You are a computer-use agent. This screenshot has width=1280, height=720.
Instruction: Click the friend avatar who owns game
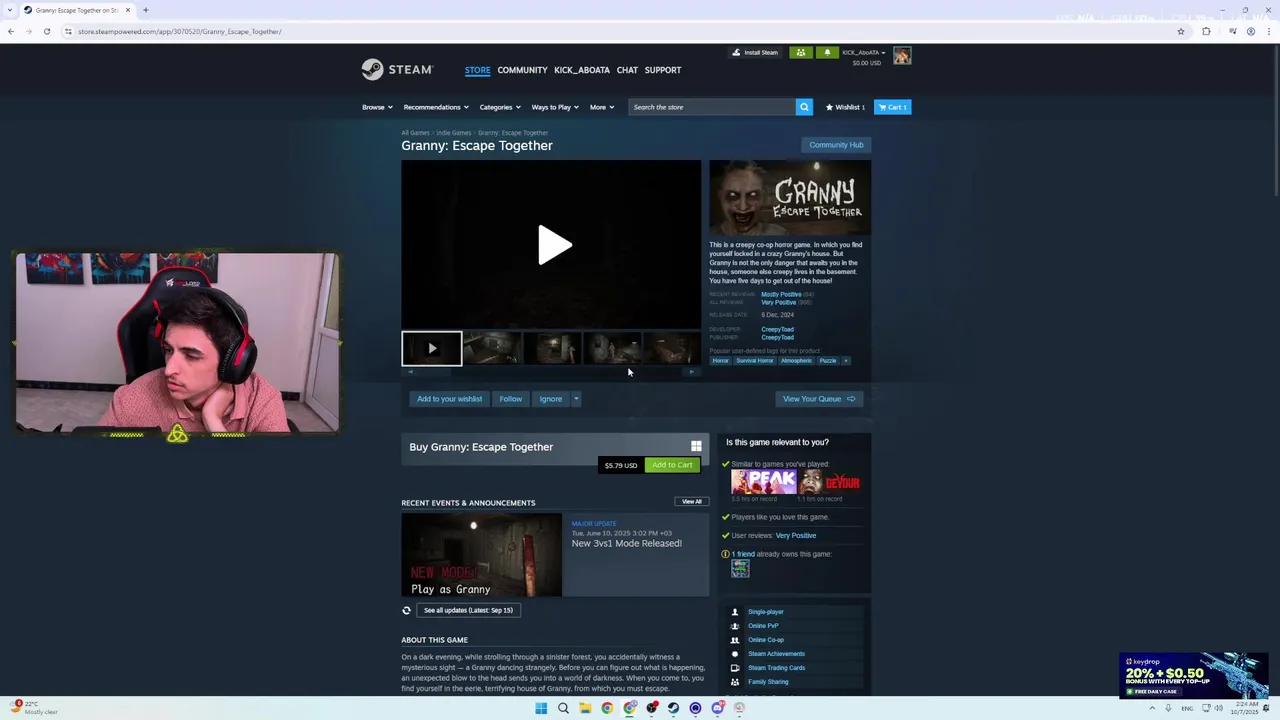pos(740,568)
